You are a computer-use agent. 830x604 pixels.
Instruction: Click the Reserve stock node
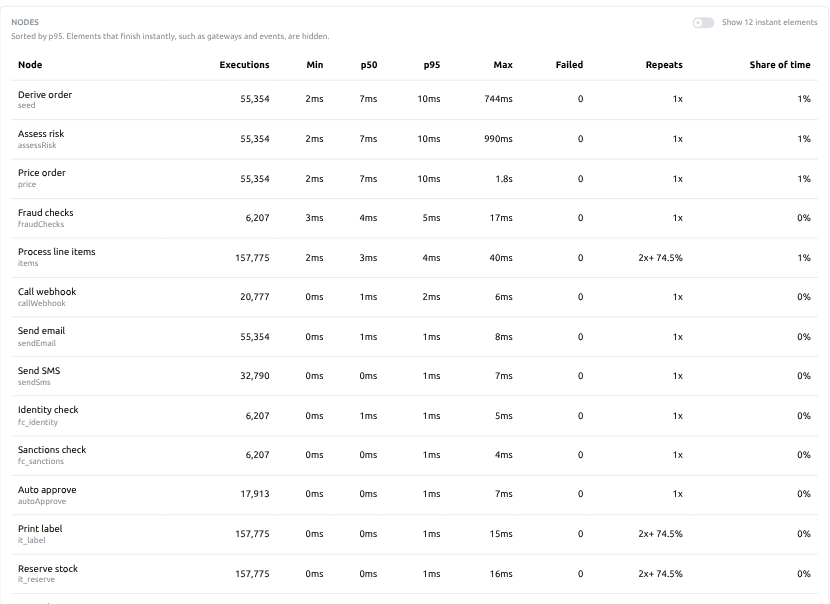coord(48,569)
